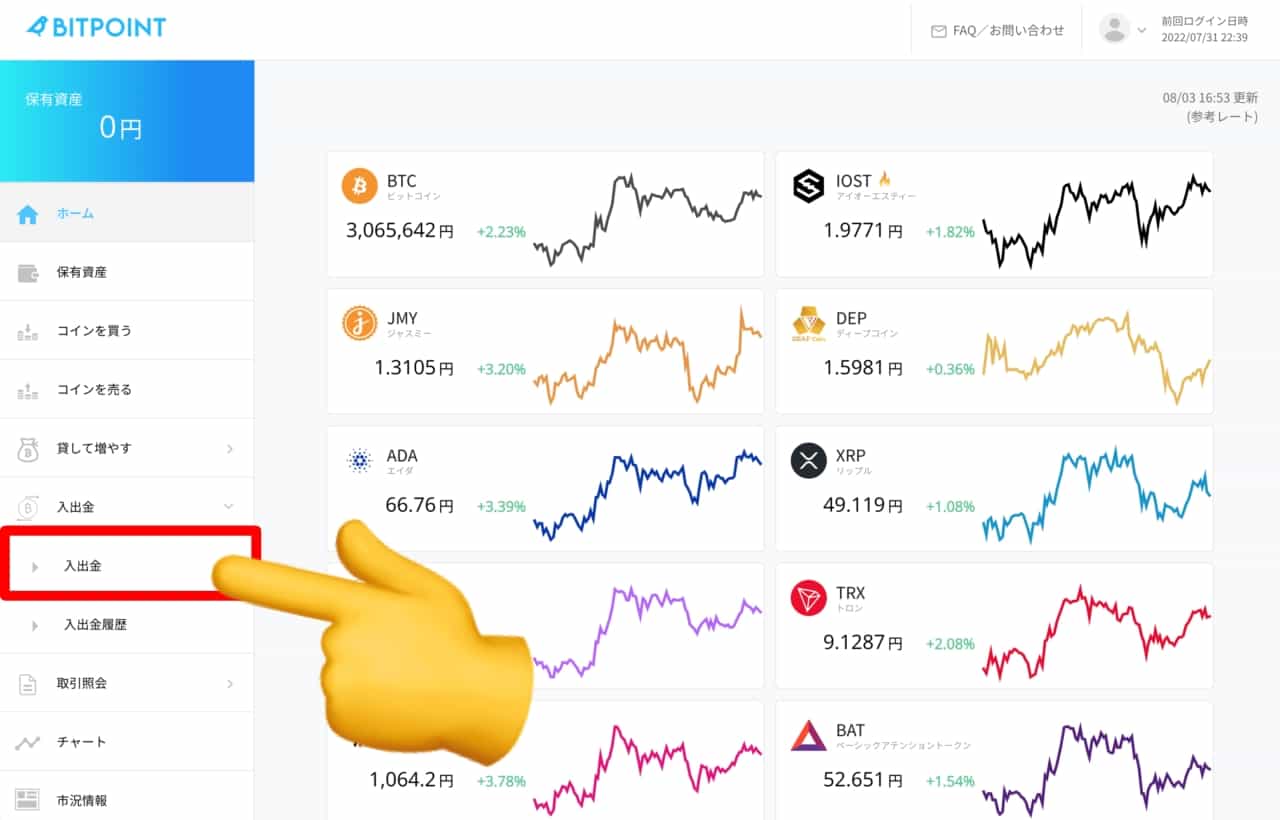Expand the 取引照会 menu
The image size is (1280, 820).
click(127, 684)
